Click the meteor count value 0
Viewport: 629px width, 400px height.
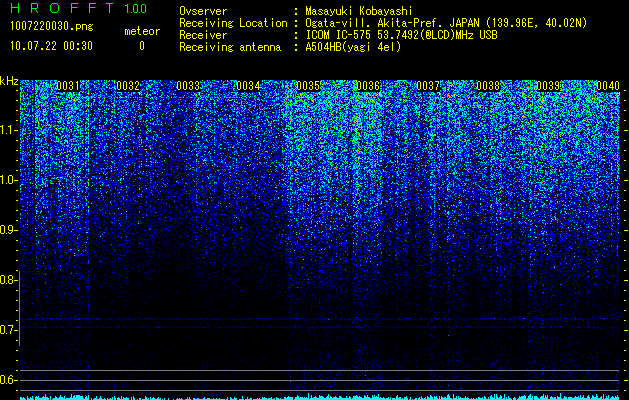pyautogui.click(x=142, y=46)
